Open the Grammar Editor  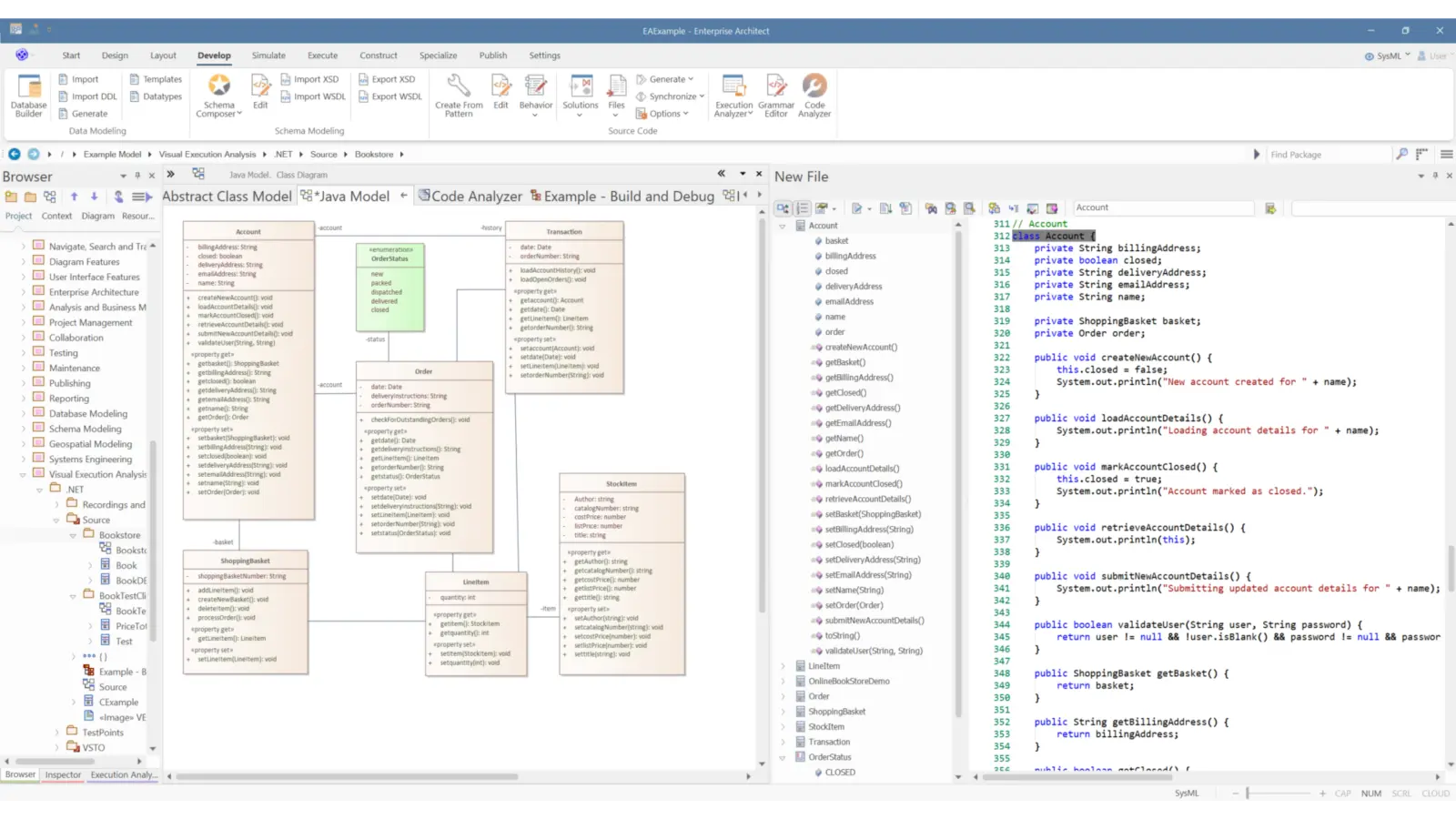coord(776,96)
